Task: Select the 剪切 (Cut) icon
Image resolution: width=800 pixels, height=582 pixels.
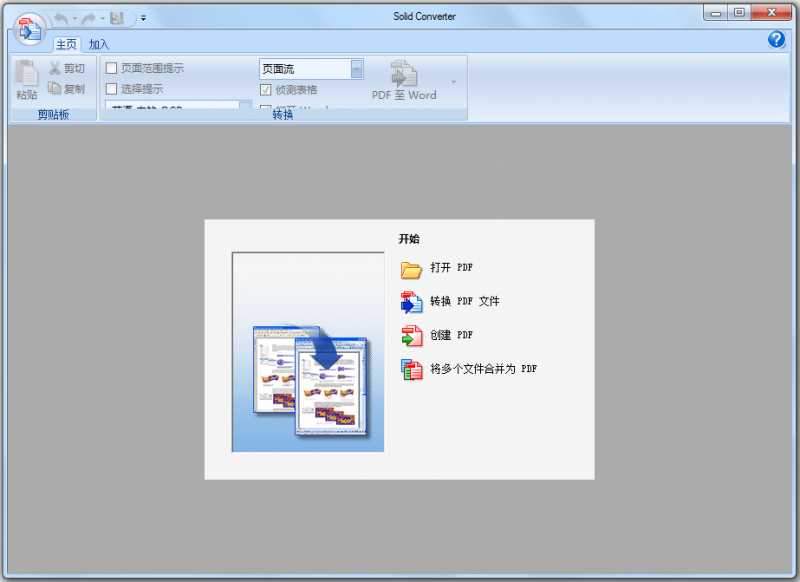Action: click(52, 67)
